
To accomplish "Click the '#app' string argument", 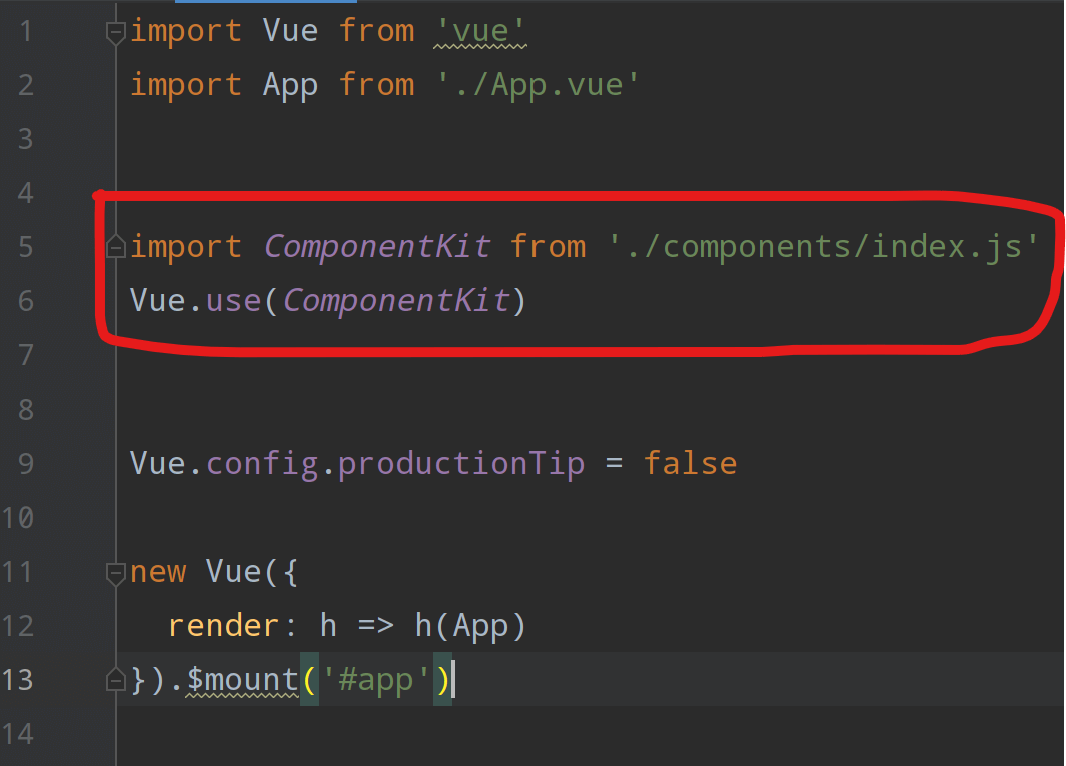I will click(x=376, y=680).
